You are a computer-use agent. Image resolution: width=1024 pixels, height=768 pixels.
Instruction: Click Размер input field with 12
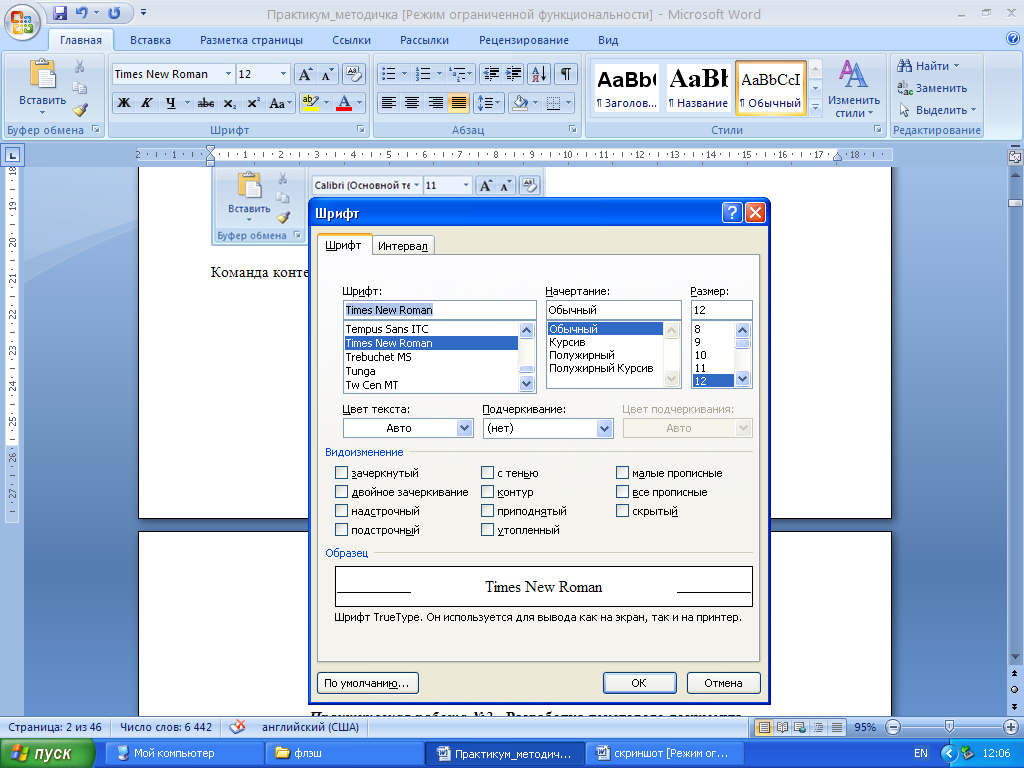tap(721, 310)
